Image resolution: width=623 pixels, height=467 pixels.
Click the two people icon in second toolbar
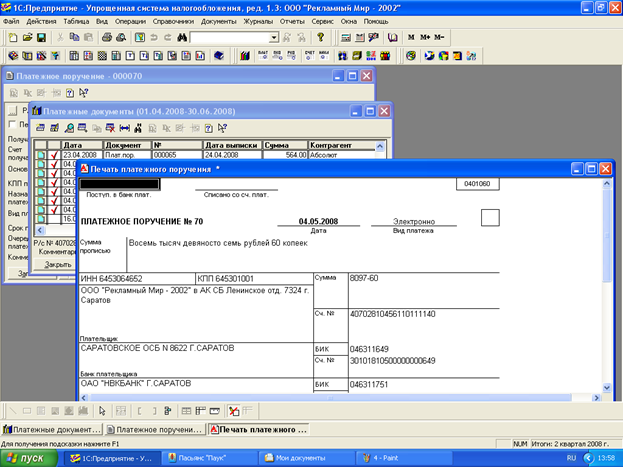342,56
